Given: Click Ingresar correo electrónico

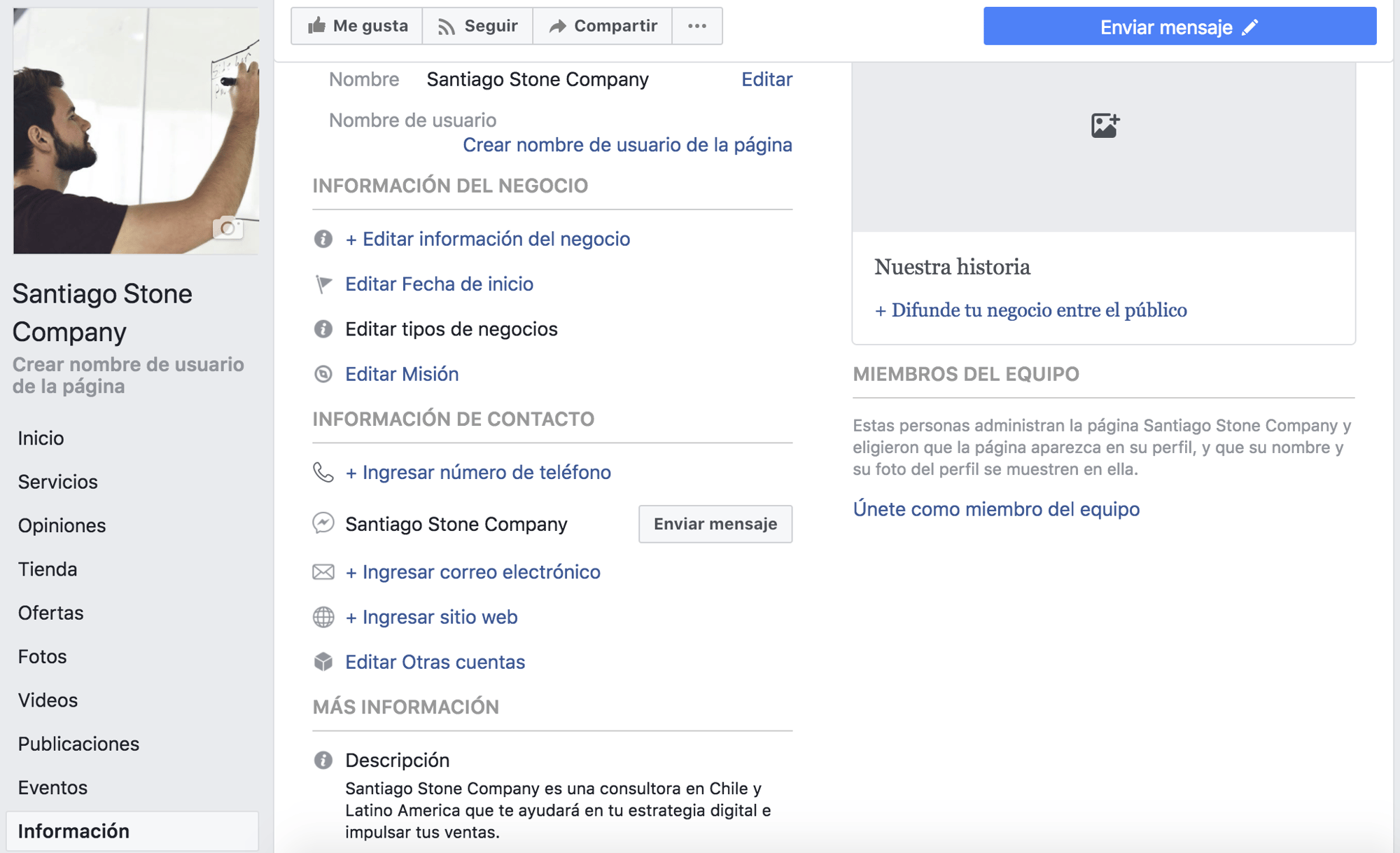Looking at the screenshot, I should pos(472,571).
